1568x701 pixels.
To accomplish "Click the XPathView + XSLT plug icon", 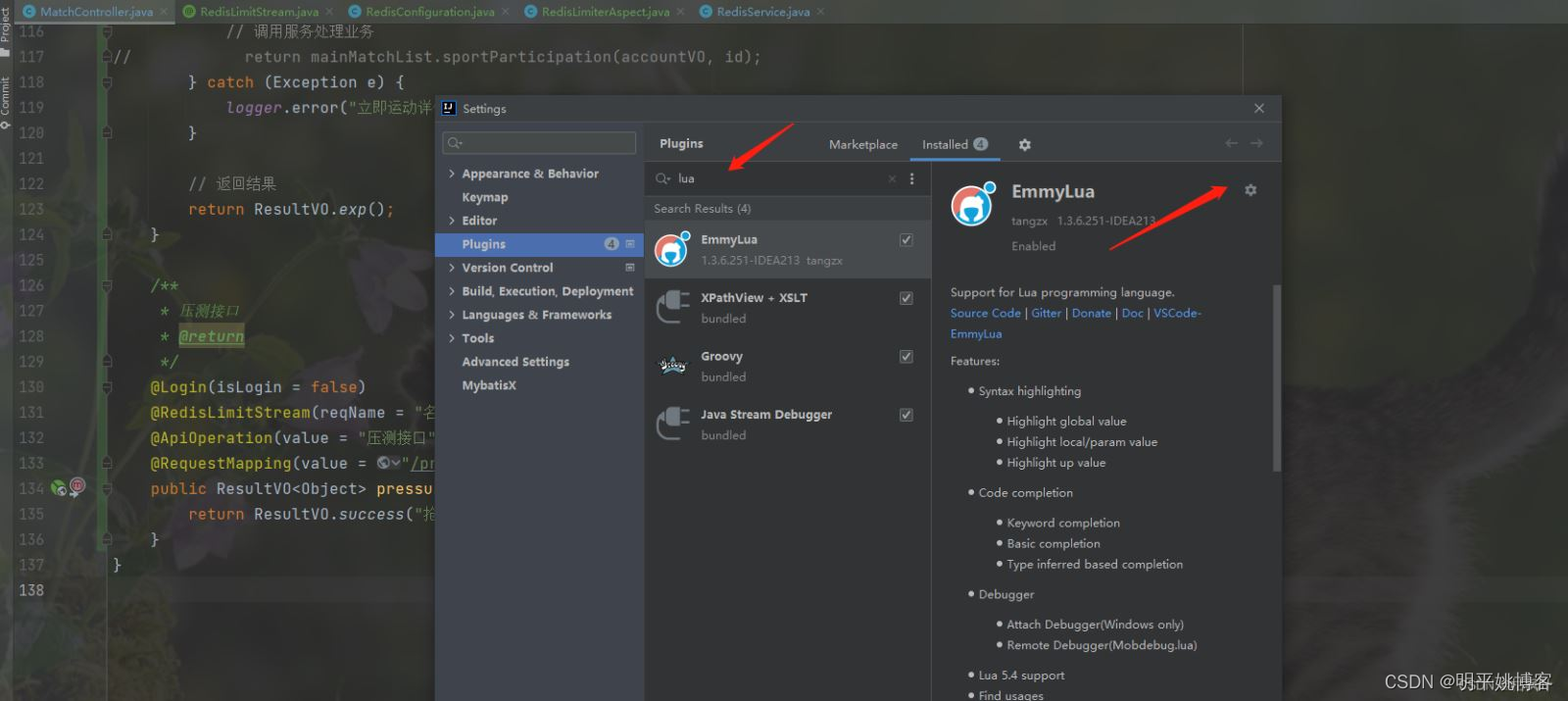I will (x=672, y=307).
